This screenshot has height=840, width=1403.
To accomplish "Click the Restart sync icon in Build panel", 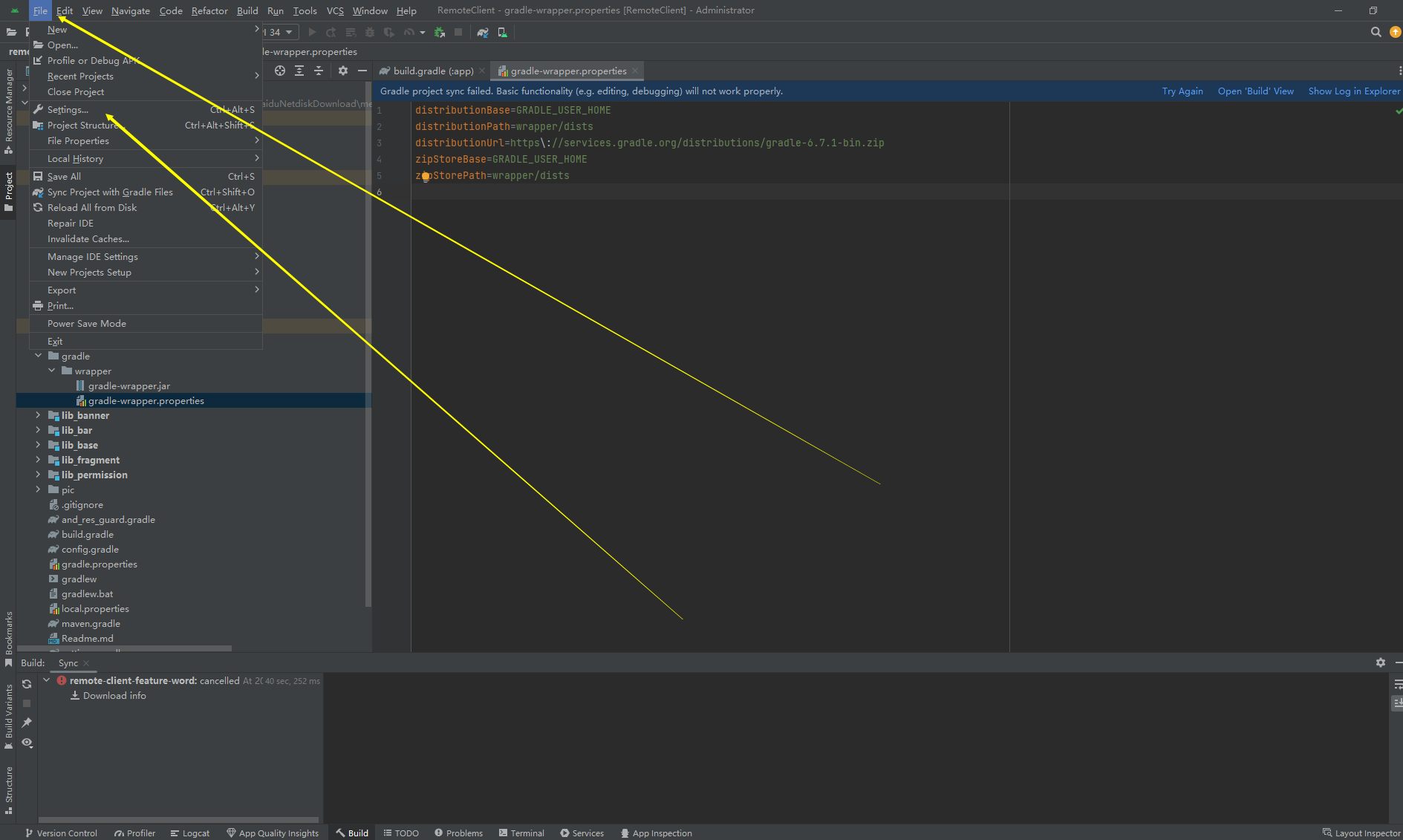I will click(x=27, y=684).
